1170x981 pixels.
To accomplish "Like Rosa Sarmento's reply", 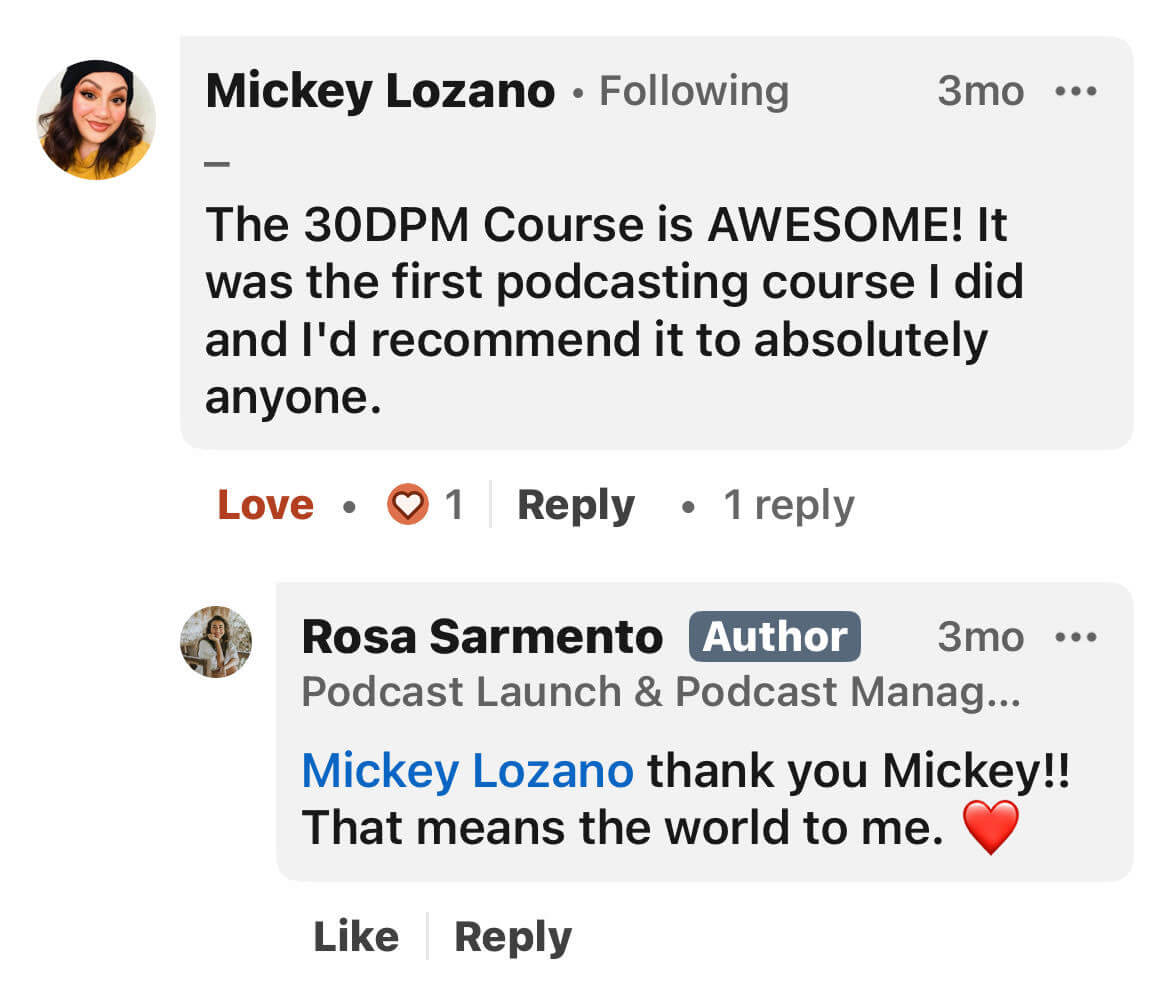I will coord(356,937).
